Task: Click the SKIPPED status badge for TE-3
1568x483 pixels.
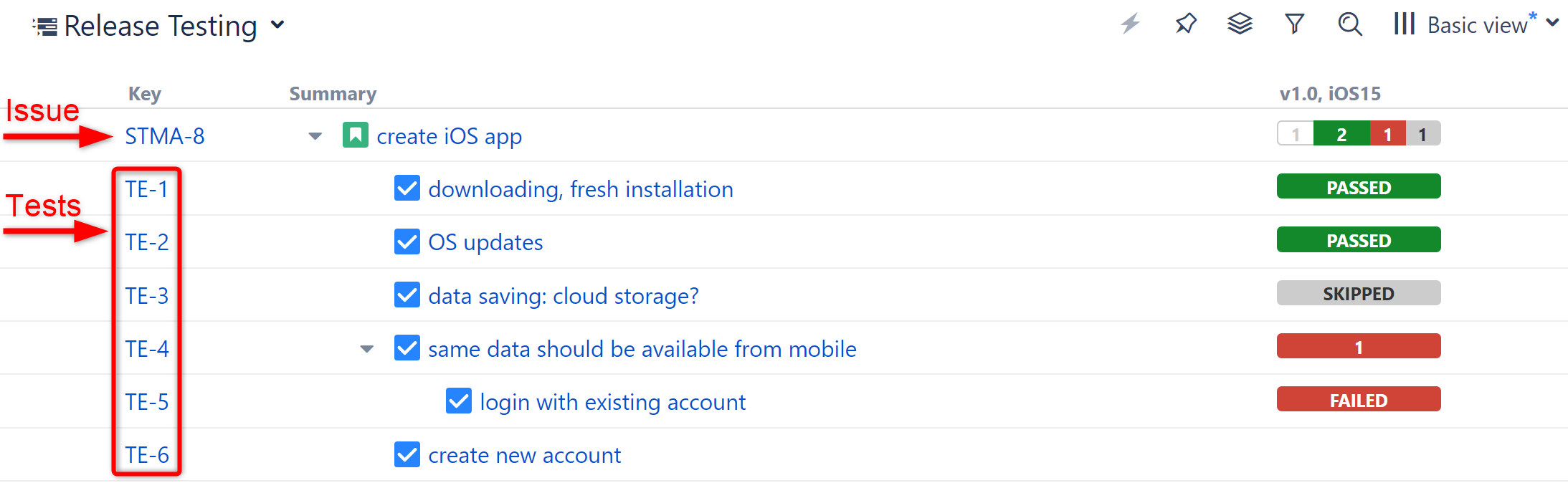Action: 1358,292
